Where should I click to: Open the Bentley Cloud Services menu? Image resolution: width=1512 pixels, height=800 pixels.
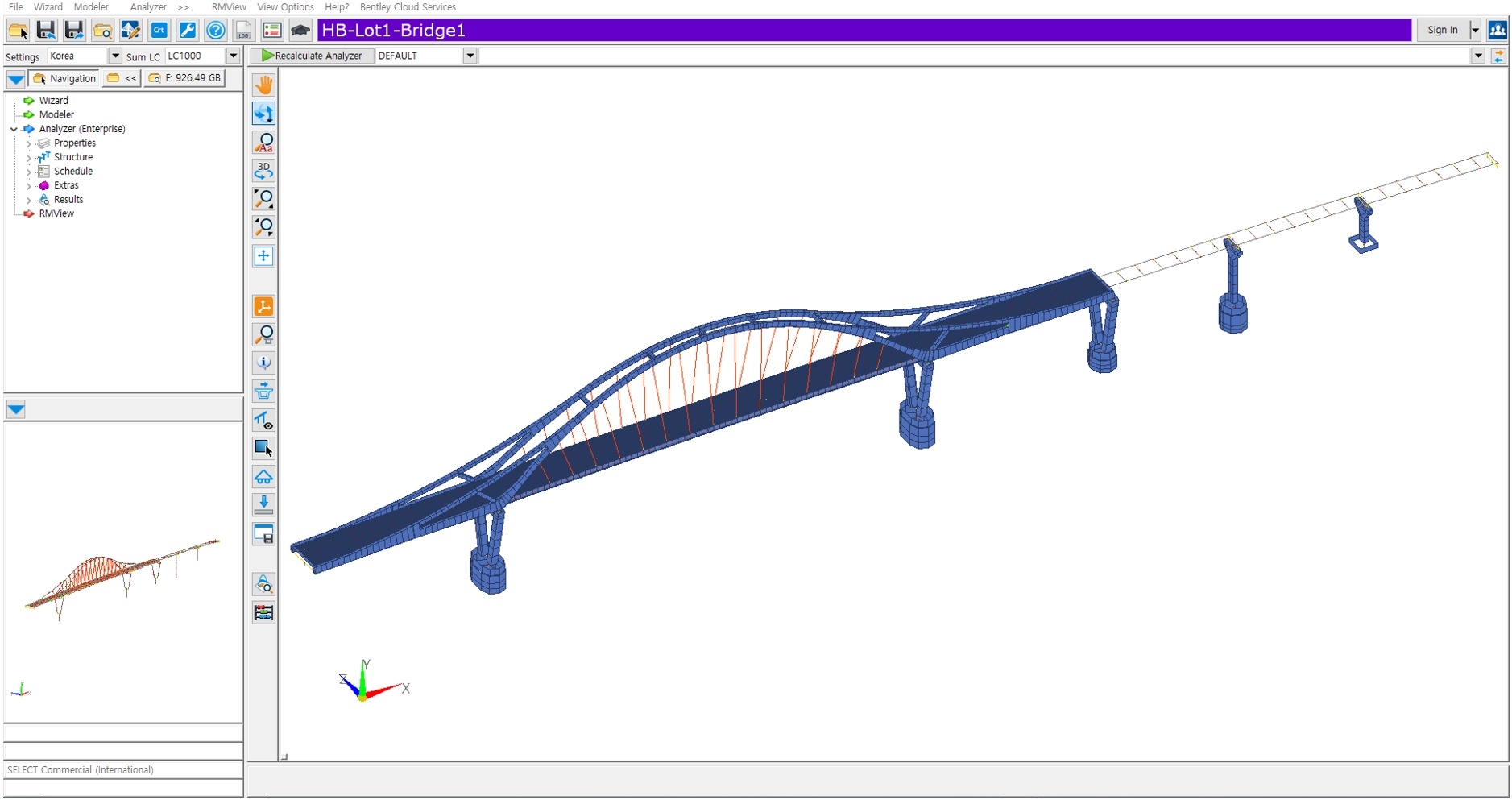[x=408, y=7]
